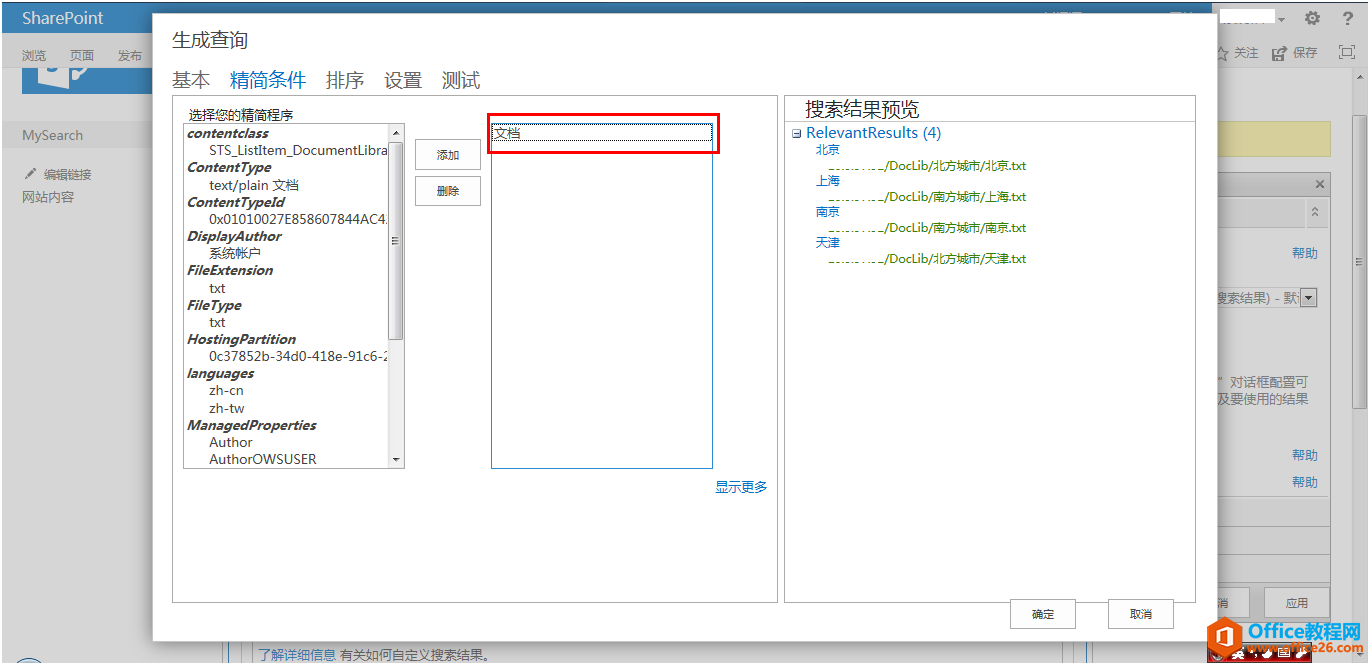Click the 关注 star icon
The height and width of the screenshot is (665, 1370).
tap(1221, 53)
